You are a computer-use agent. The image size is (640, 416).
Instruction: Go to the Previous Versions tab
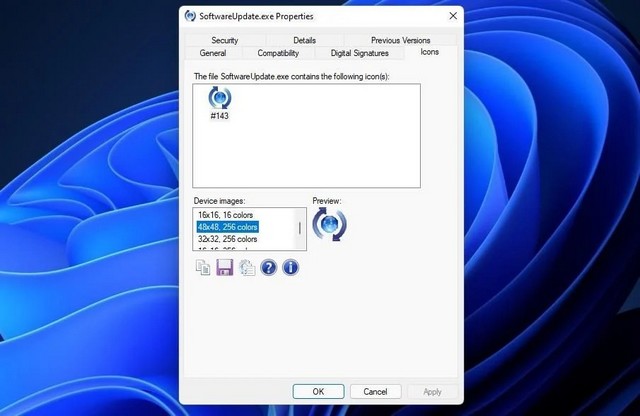pyautogui.click(x=400, y=40)
